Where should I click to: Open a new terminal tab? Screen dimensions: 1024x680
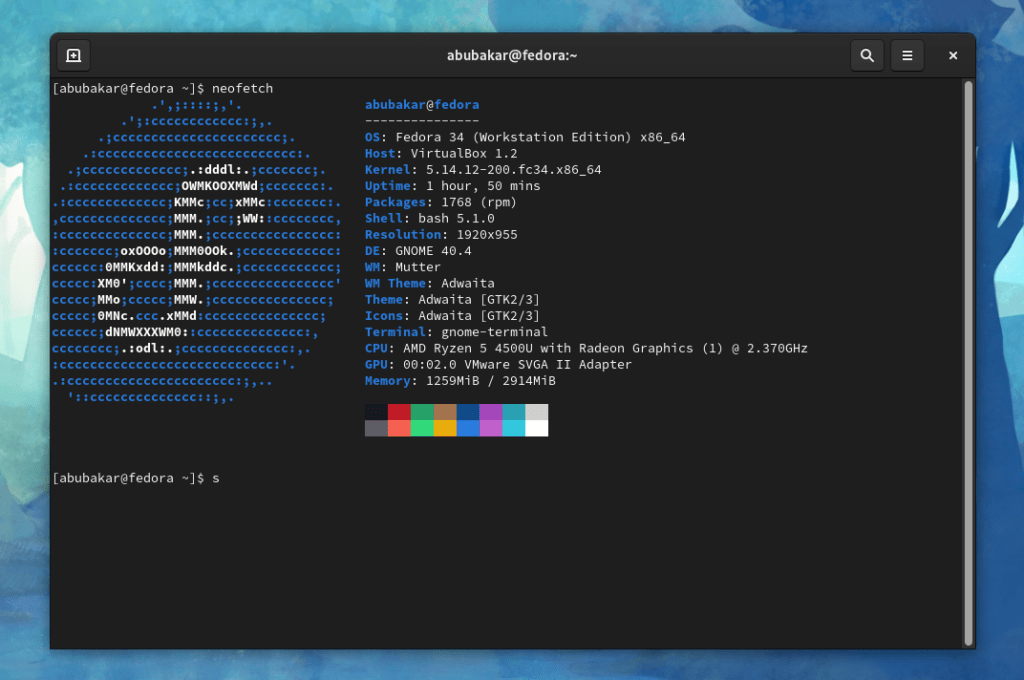(73, 55)
